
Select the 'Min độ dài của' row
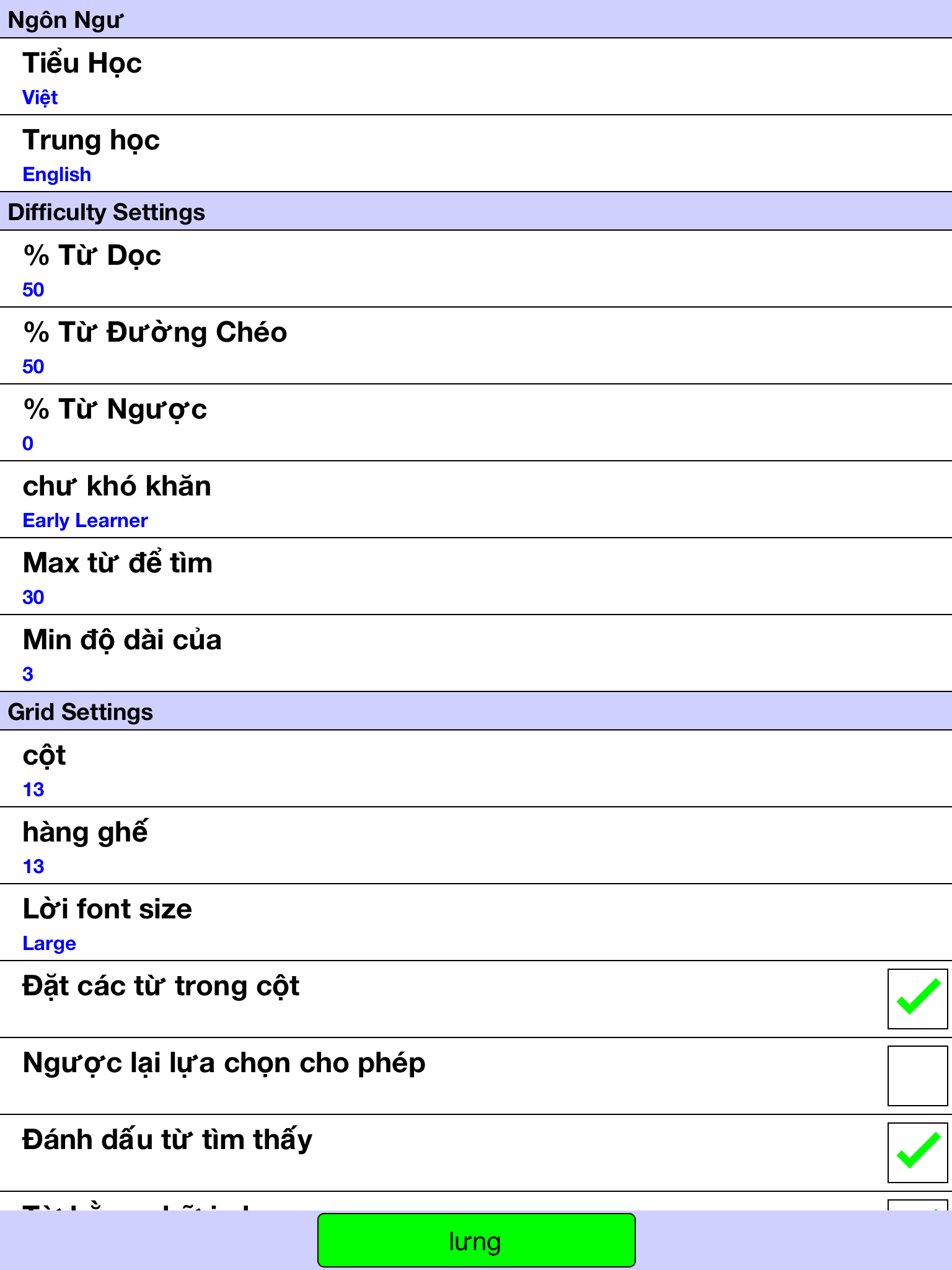point(476,653)
